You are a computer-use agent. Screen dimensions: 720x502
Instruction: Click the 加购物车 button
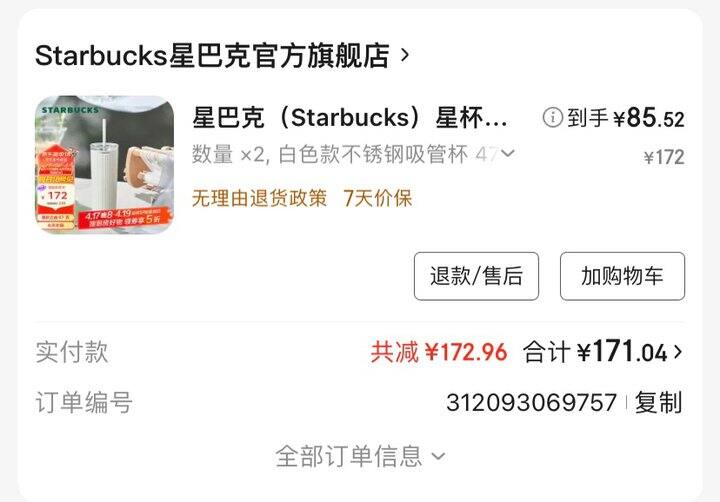[x=622, y=276]
